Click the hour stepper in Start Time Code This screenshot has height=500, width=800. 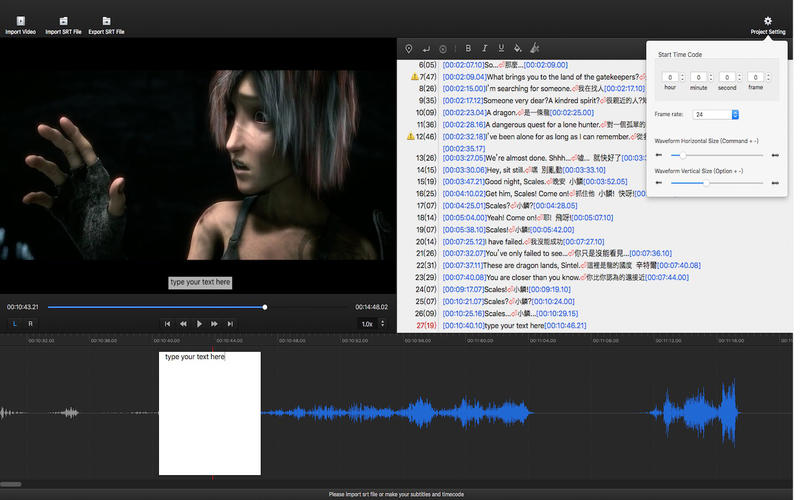[683, 77]
